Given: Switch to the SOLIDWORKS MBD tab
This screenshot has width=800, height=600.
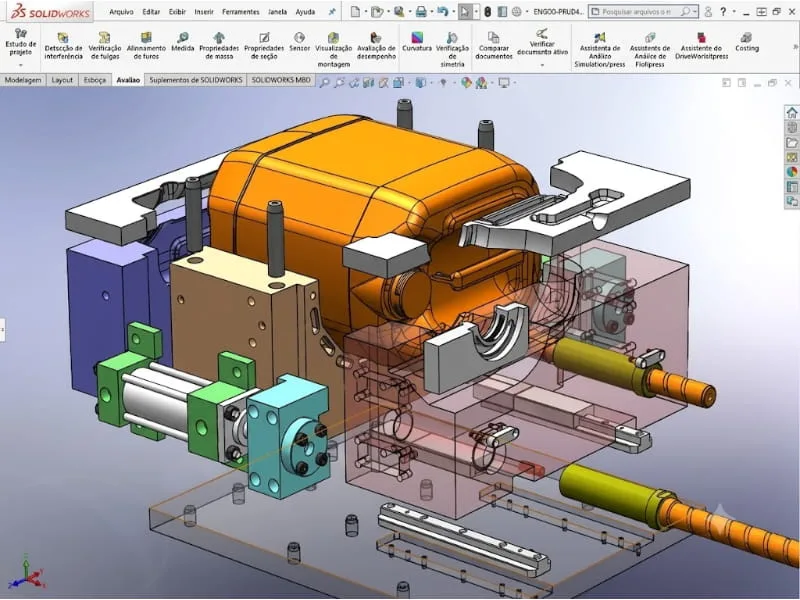Looking at the screenshot, I should pyautogui.click(x=281, y=80).
